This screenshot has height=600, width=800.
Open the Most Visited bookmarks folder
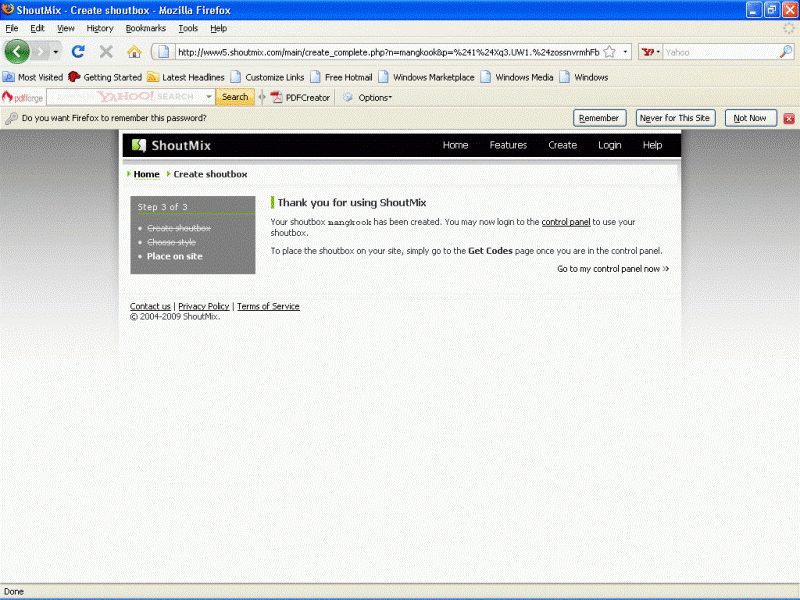[x=33, y=77]
